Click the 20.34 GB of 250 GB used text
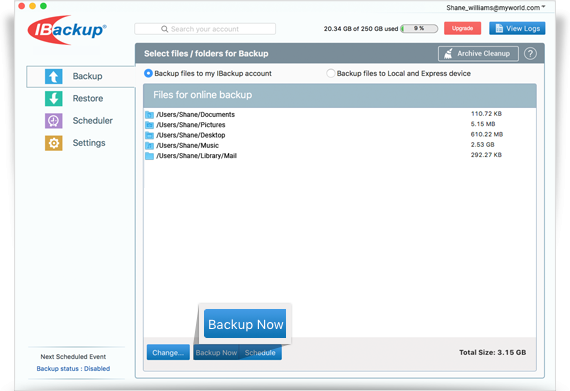The width and height of the screenshot is (570, 391). [361, 29]
